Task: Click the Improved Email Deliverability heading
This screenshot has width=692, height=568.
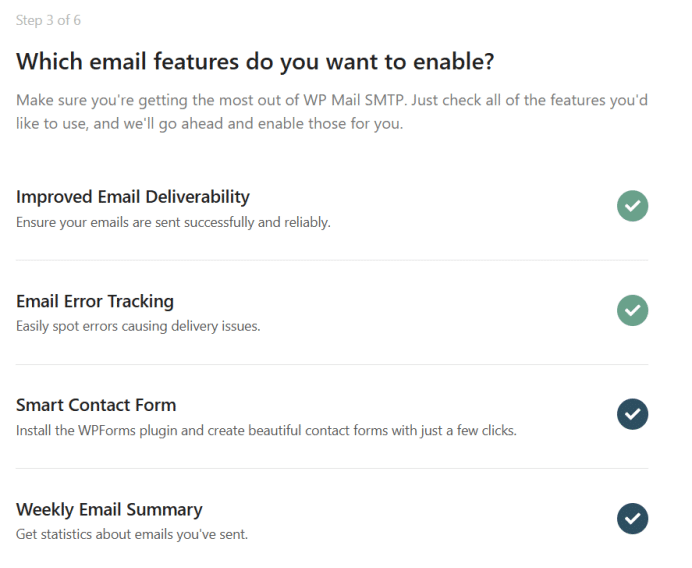Action: pyautogui.click(x=133, y=197)
